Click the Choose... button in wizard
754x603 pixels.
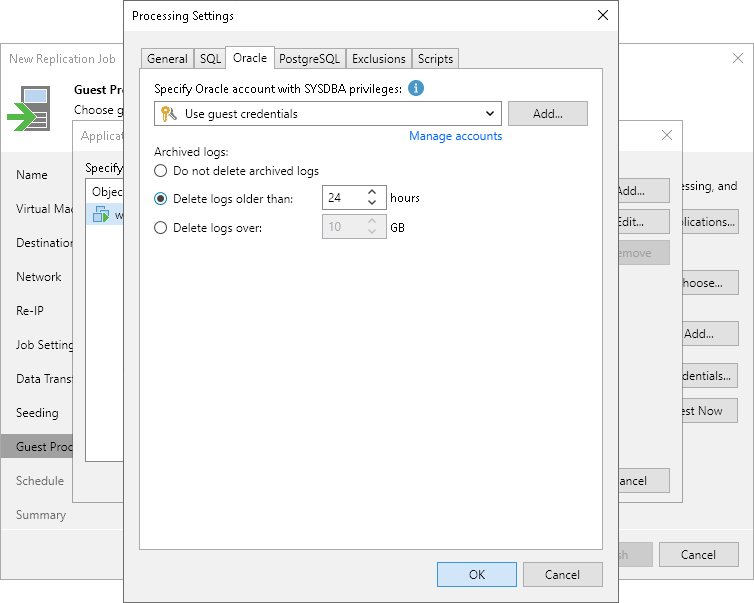tap(710, 283)
